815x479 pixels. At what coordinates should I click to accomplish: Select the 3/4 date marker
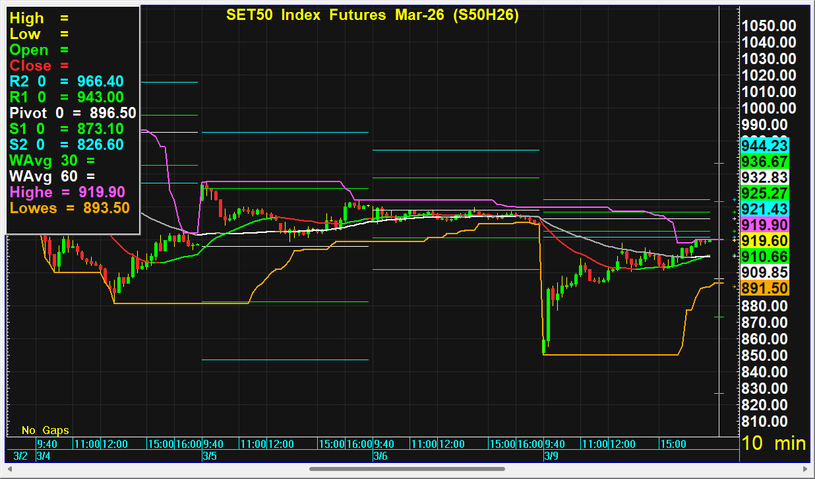pyautogui.click(x=46, y=456)
